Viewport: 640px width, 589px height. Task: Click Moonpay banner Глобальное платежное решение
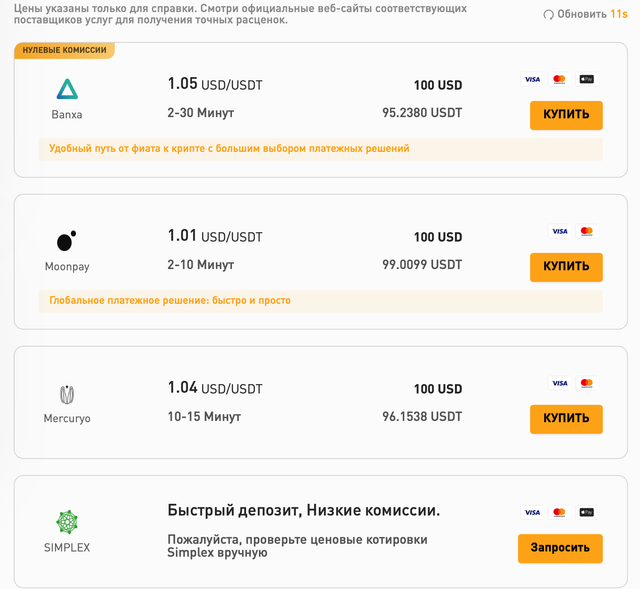coord(321,301)
